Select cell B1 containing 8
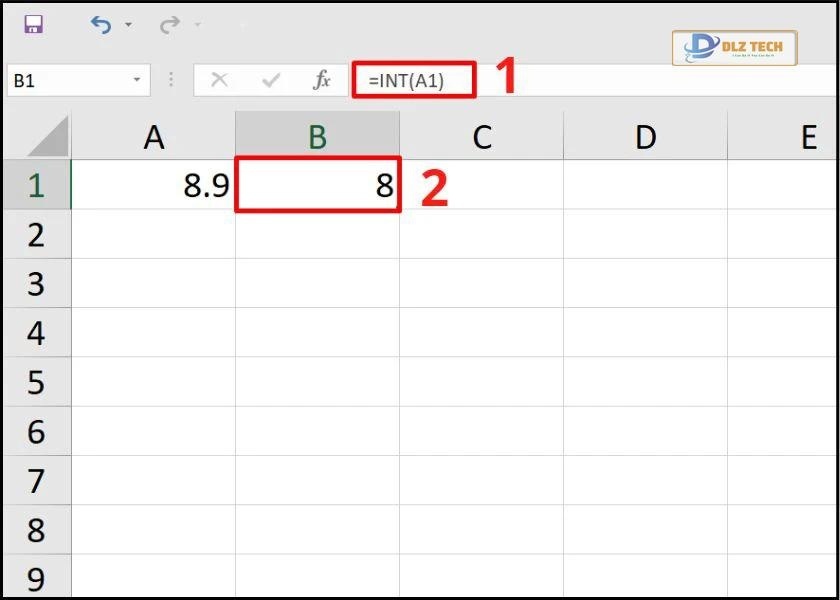 (x=318, y=184)
